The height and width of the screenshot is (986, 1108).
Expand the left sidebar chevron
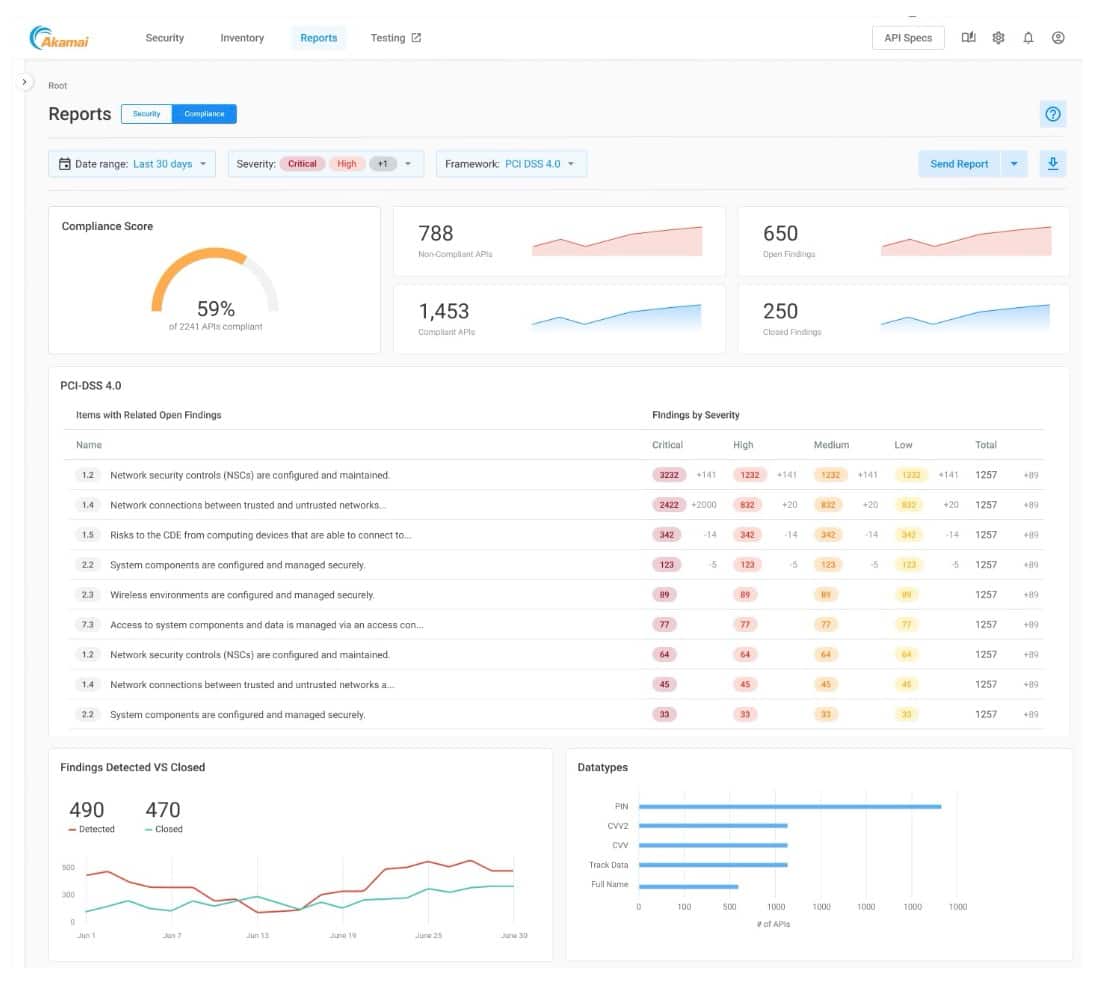27,82
